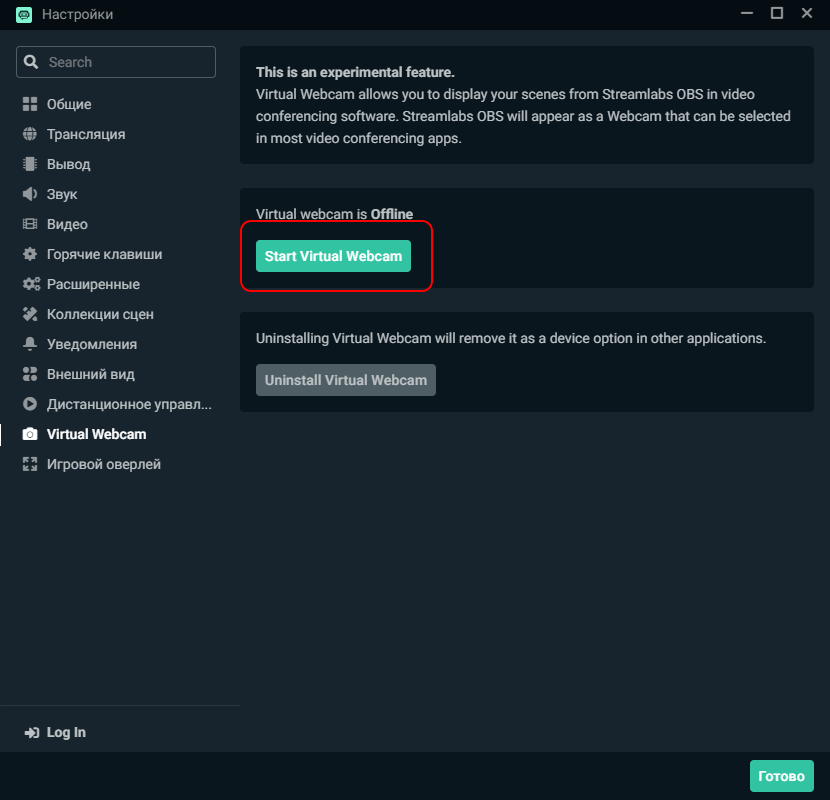Screen dimensions: 830x800
Task: Click the search magnifier icon
Action: 31,62
